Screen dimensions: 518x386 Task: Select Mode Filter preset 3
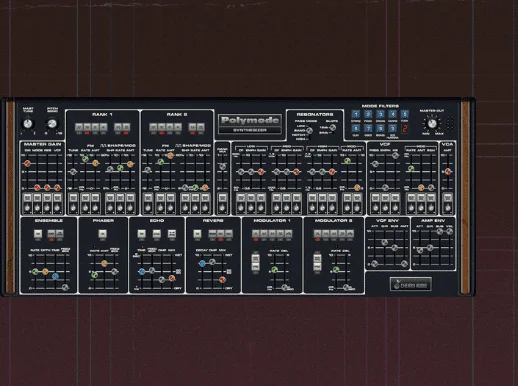tap(380, 114)
